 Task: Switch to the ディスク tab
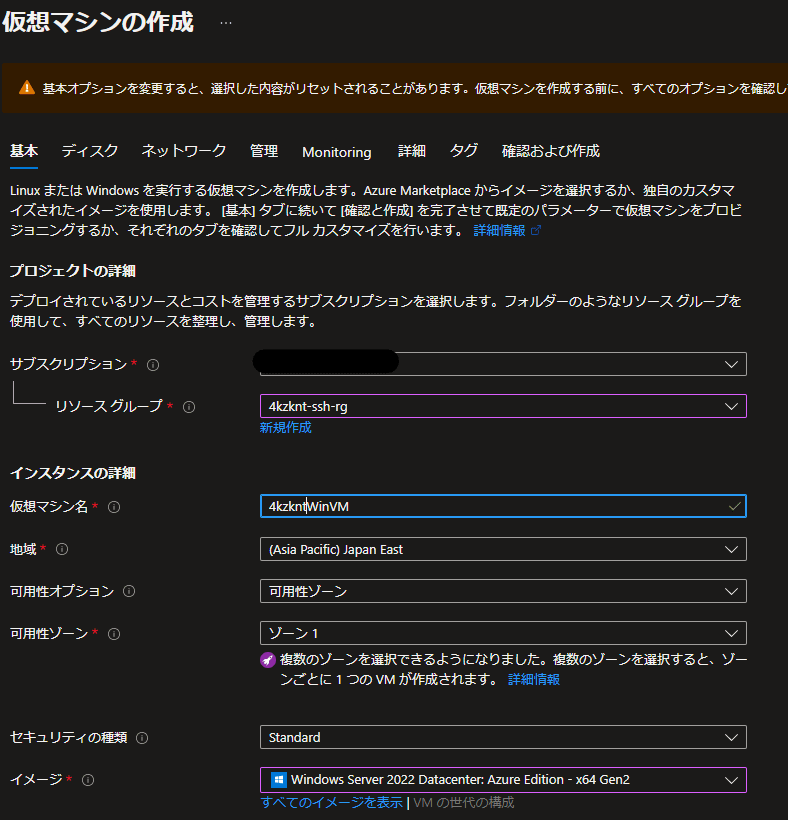(89, 151)
